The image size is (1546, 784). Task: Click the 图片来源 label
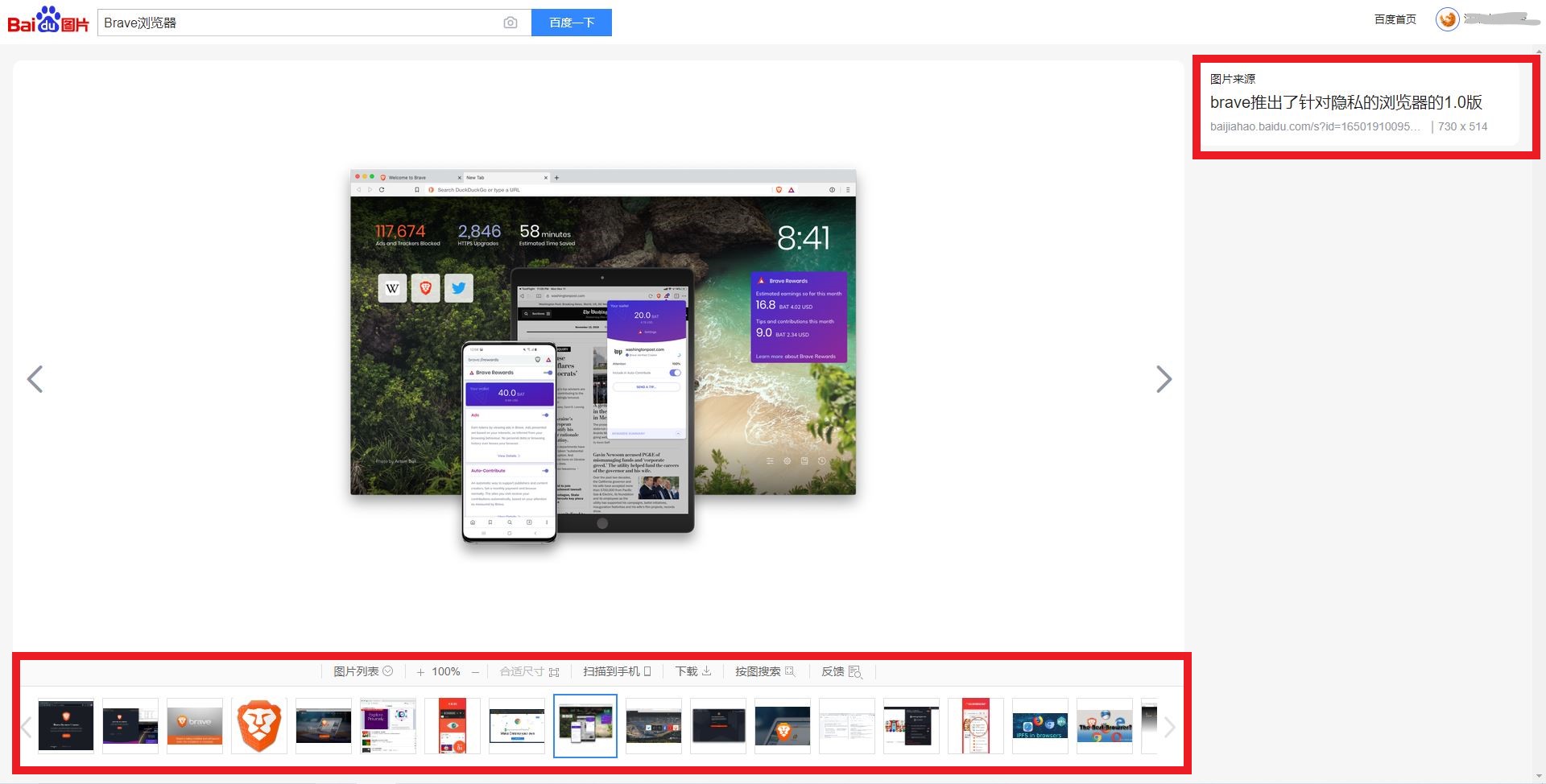(1232, 78)
